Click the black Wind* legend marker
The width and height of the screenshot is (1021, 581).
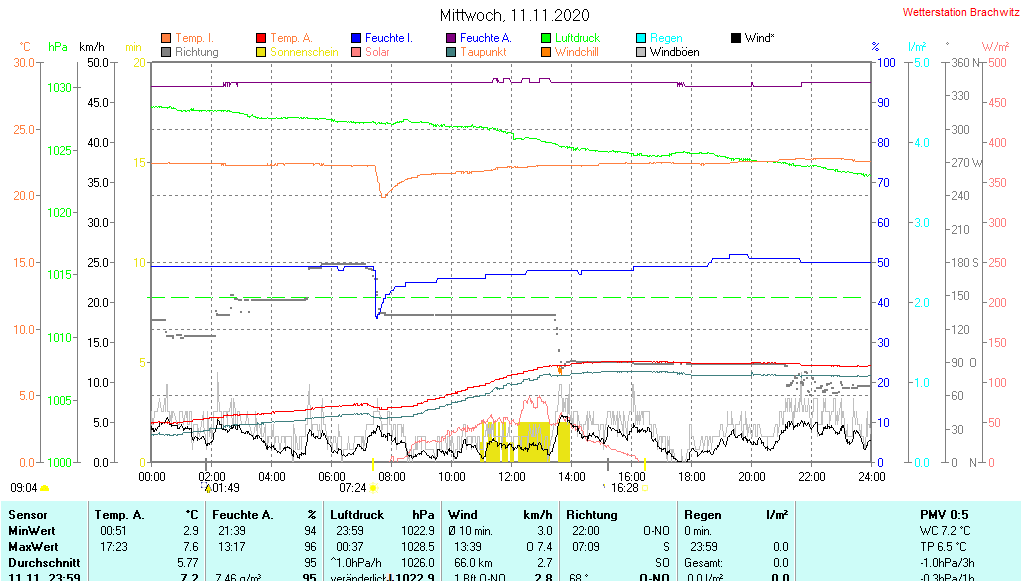coord(736,38)
